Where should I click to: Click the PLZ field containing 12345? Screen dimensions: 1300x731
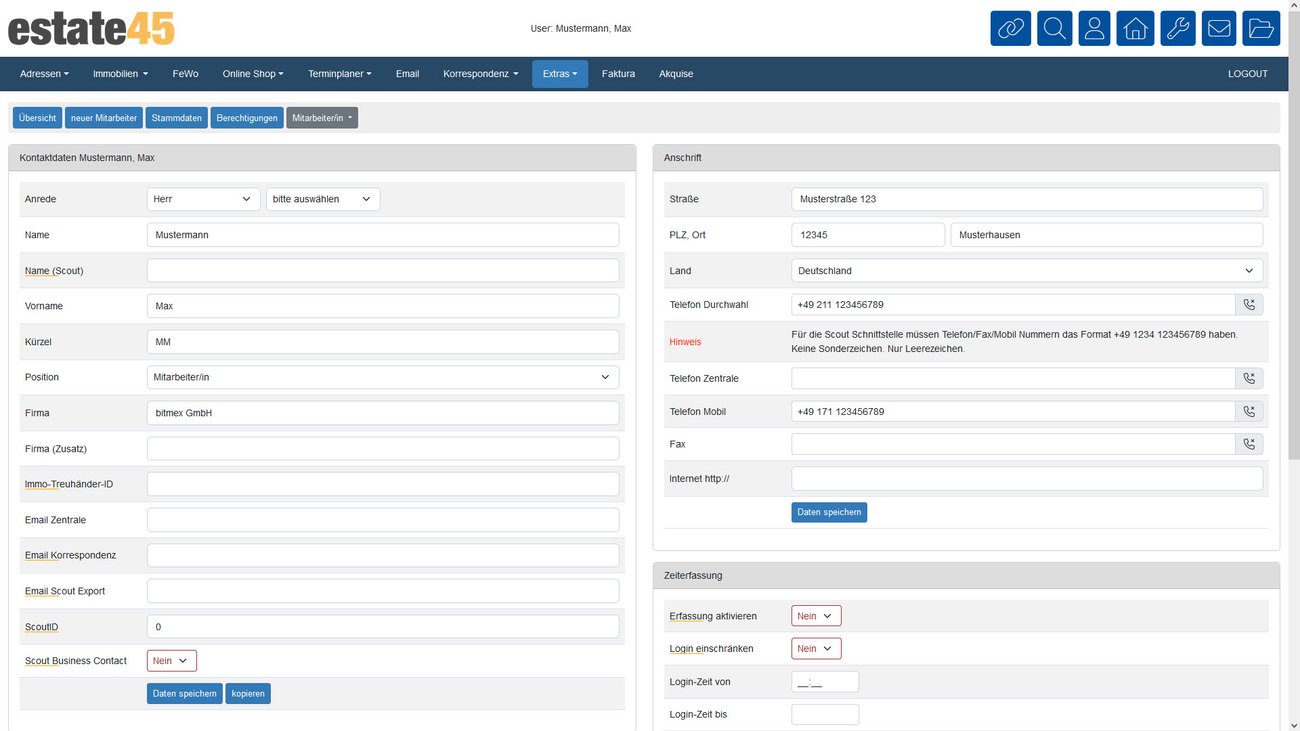click(868, 235)
